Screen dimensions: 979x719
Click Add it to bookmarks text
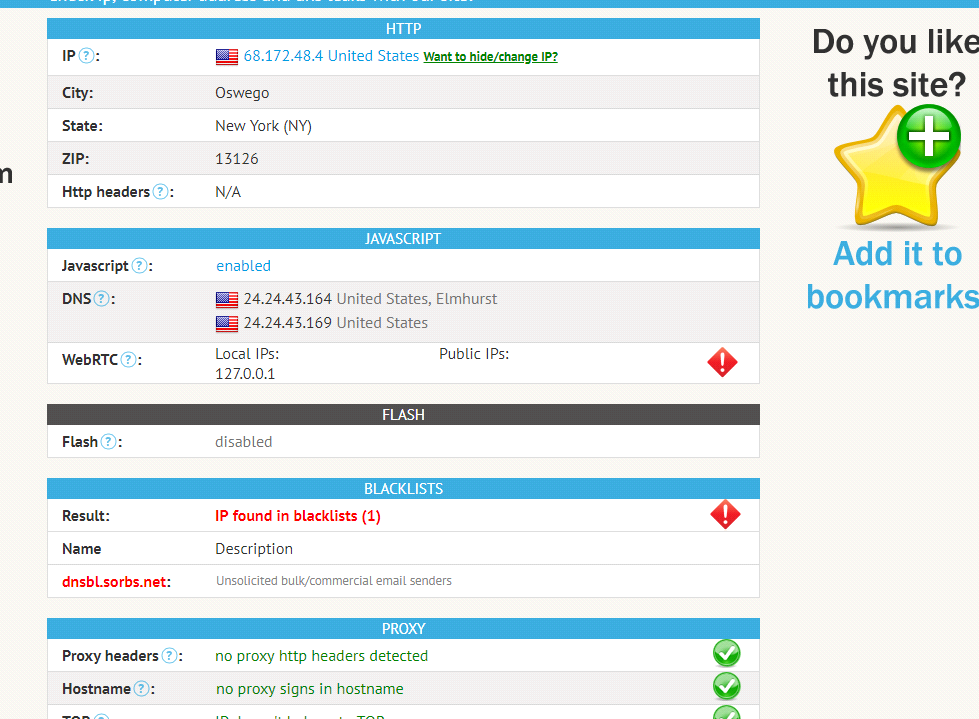[x=893, y=275]
